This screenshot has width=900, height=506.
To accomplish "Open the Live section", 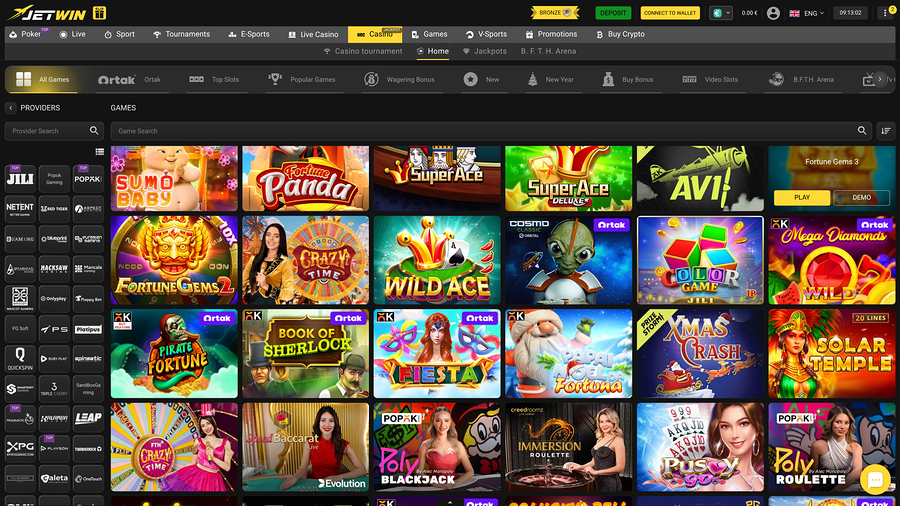I will [x=72, y=34].
